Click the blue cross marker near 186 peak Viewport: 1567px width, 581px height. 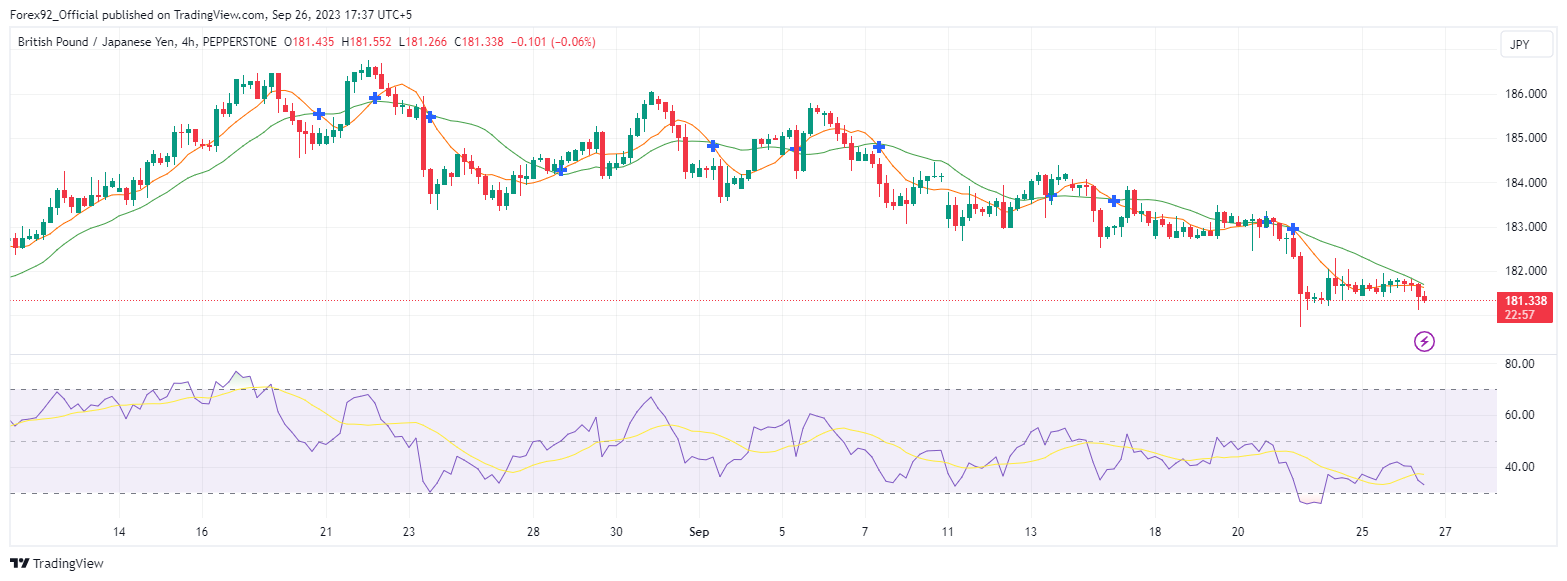point(374,98)
